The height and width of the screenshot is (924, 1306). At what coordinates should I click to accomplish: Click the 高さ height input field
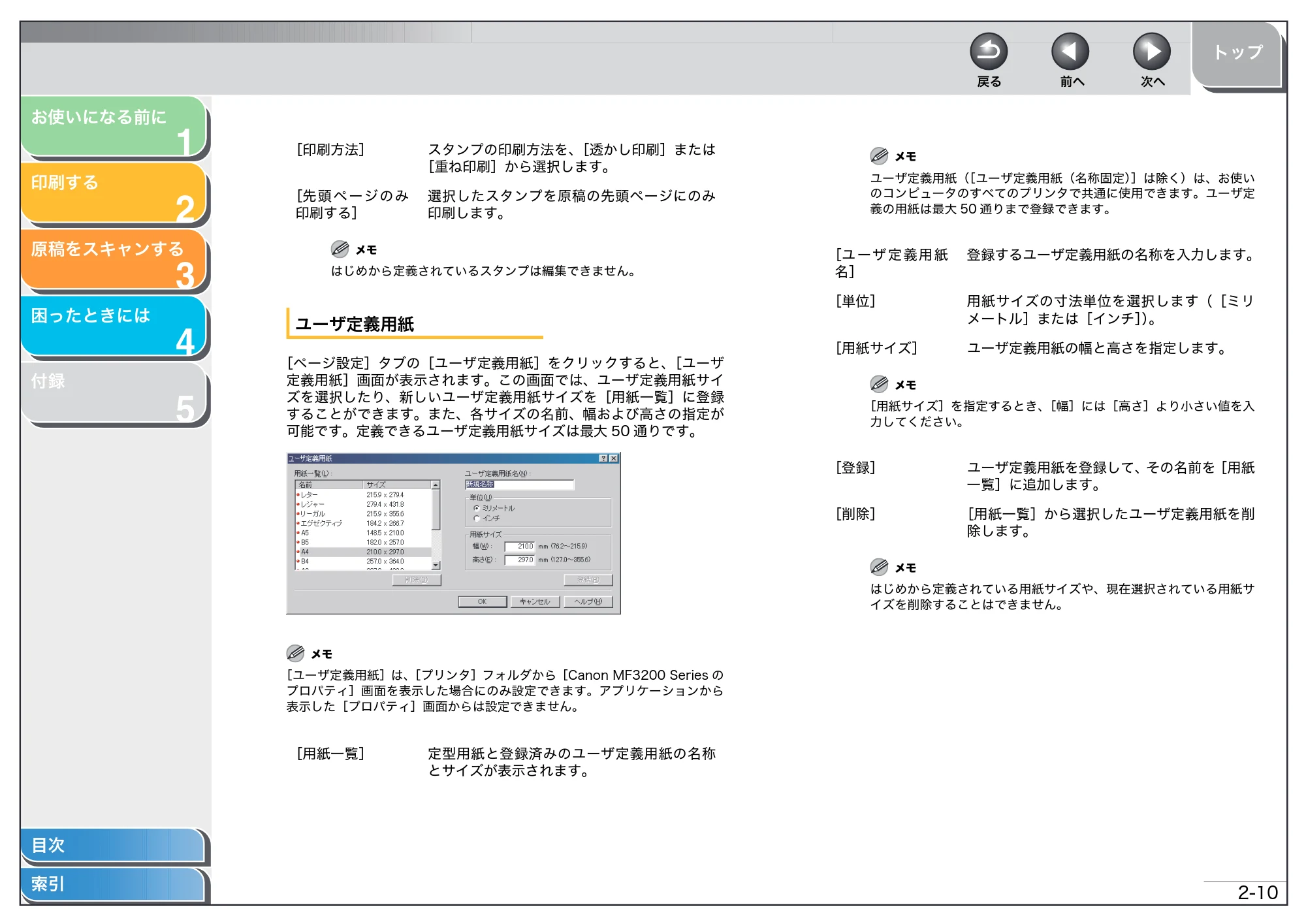point(519,560)
